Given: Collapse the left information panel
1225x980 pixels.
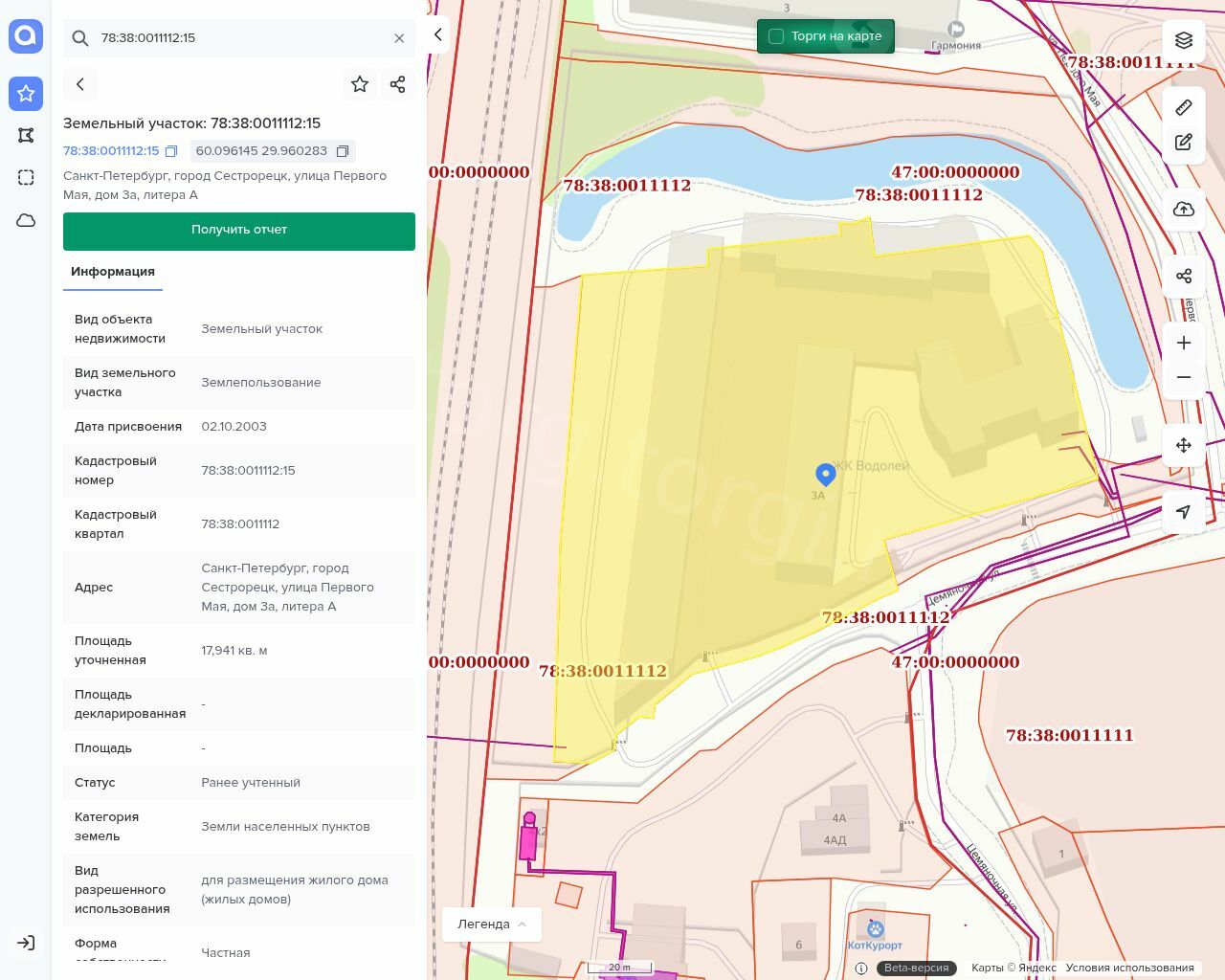Looking at the screenshot, I should click(x=437, y=34).
